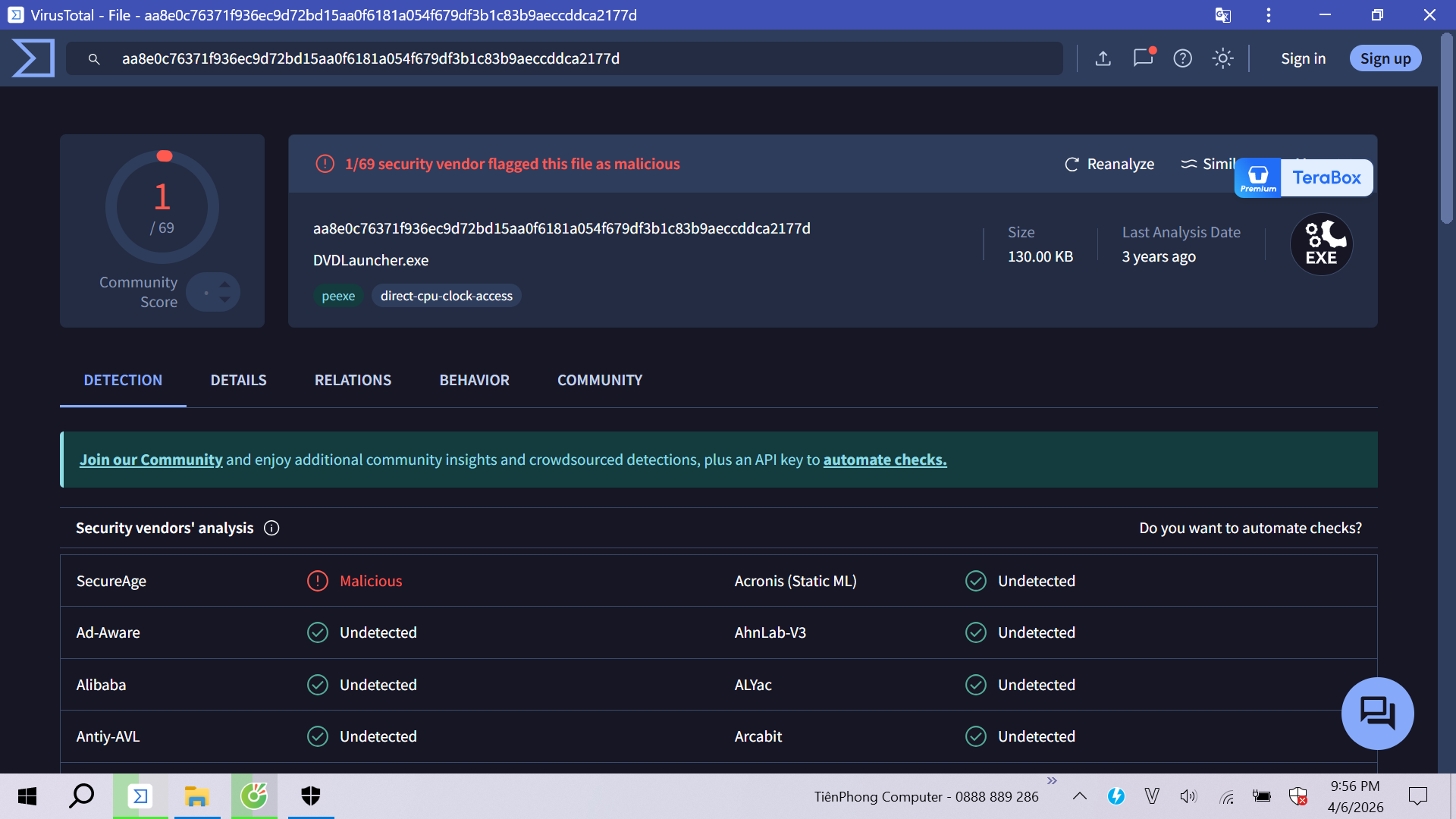Click the ALYac vendor name
The image size is (1456, 819).
(753, 686)
